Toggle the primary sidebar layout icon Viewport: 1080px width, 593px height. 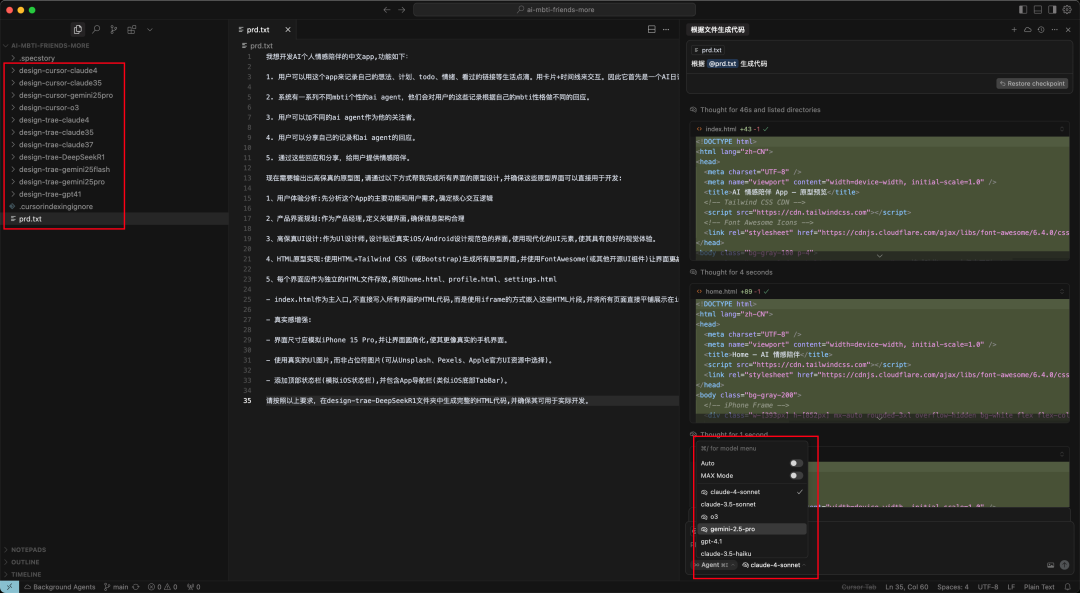(1023, 10)
